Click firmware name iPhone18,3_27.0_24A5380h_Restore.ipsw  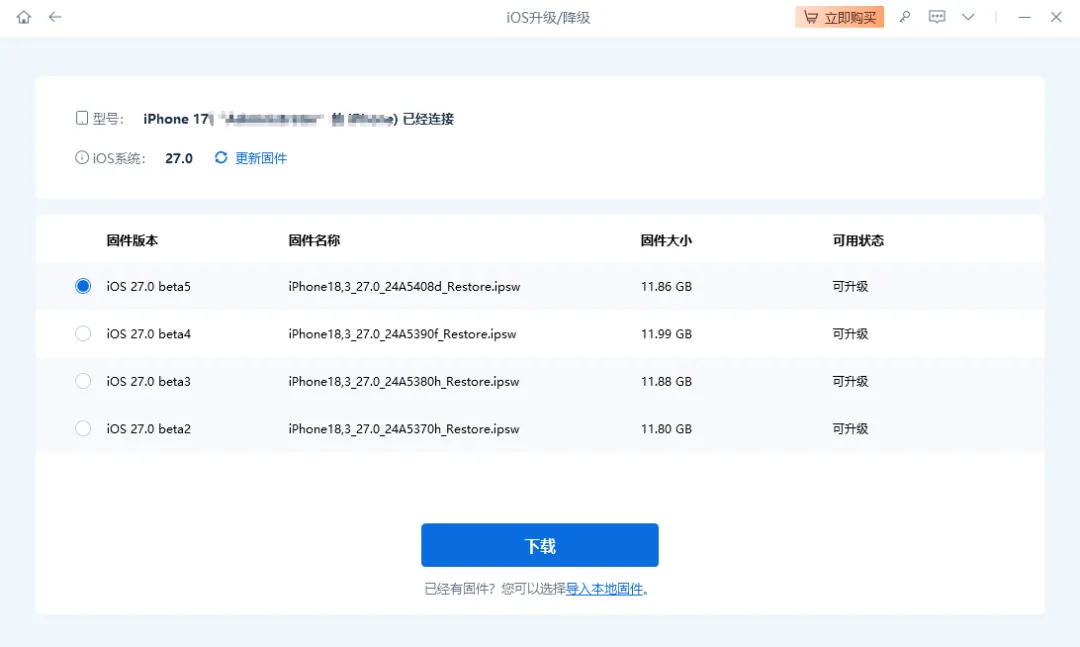coord(404,382)
